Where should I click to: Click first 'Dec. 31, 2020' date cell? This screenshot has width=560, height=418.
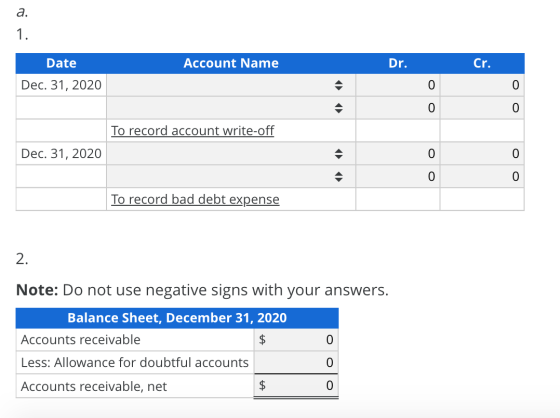pos(61,85)
